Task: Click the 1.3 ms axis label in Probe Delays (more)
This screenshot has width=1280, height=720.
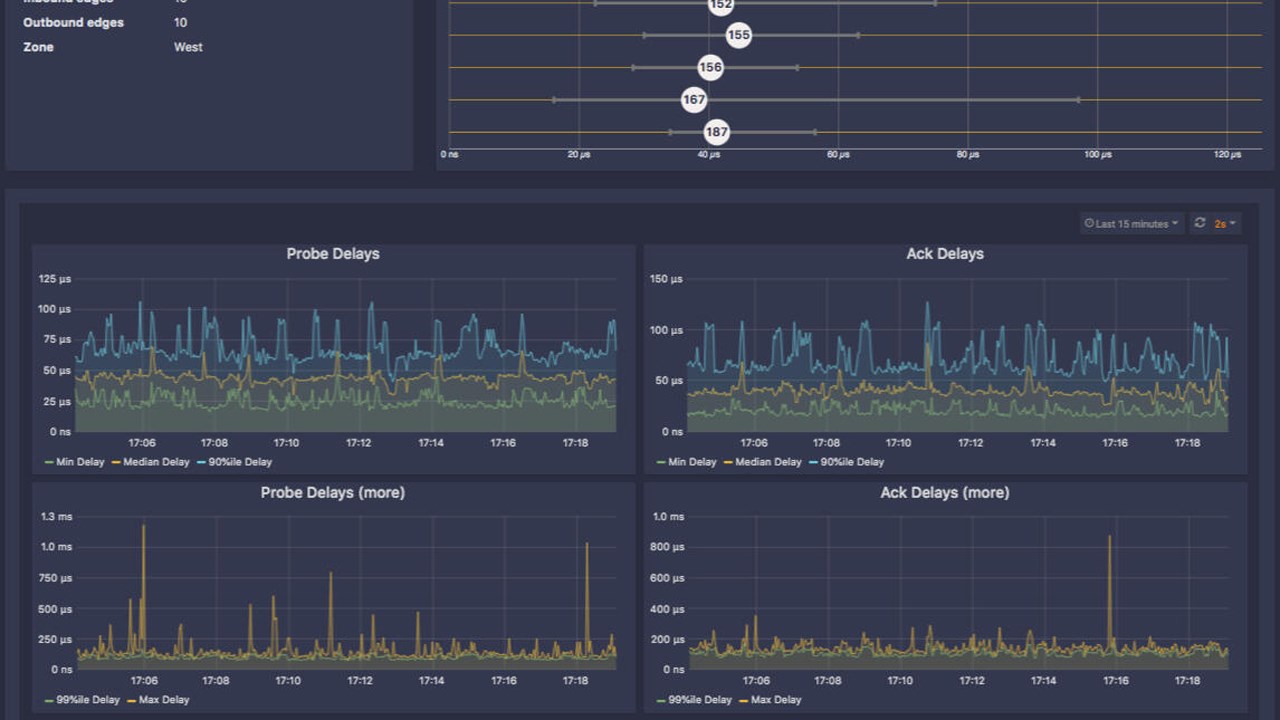Action: click(56, 517)
